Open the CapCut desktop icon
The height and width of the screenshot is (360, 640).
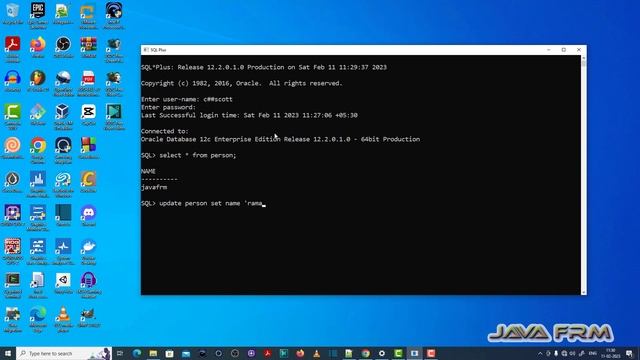click(x=88, y=114)
